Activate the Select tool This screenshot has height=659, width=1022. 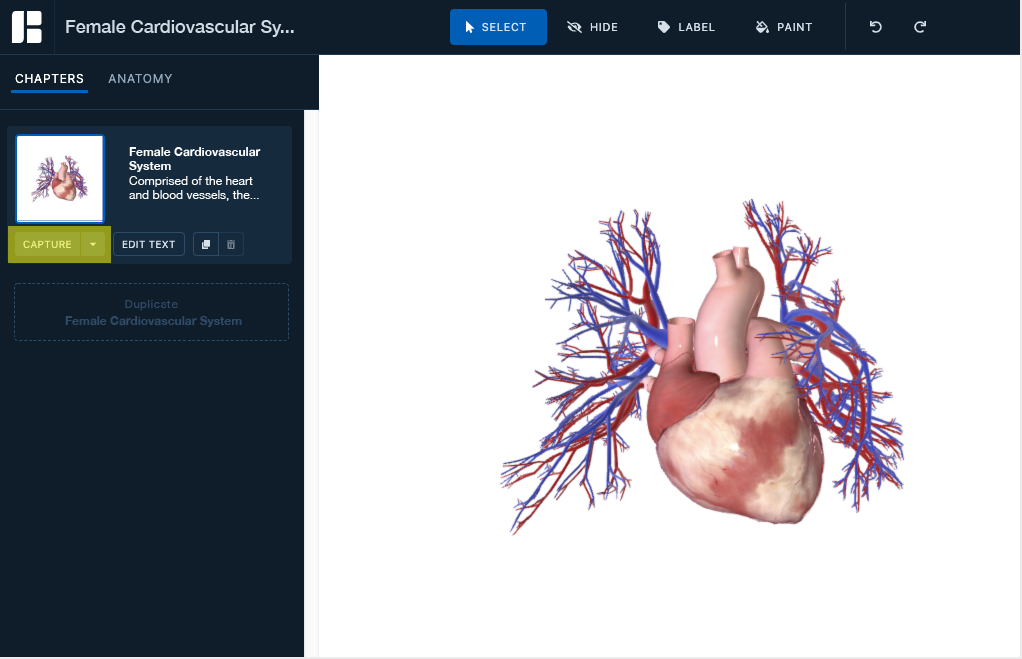point(498,27)
